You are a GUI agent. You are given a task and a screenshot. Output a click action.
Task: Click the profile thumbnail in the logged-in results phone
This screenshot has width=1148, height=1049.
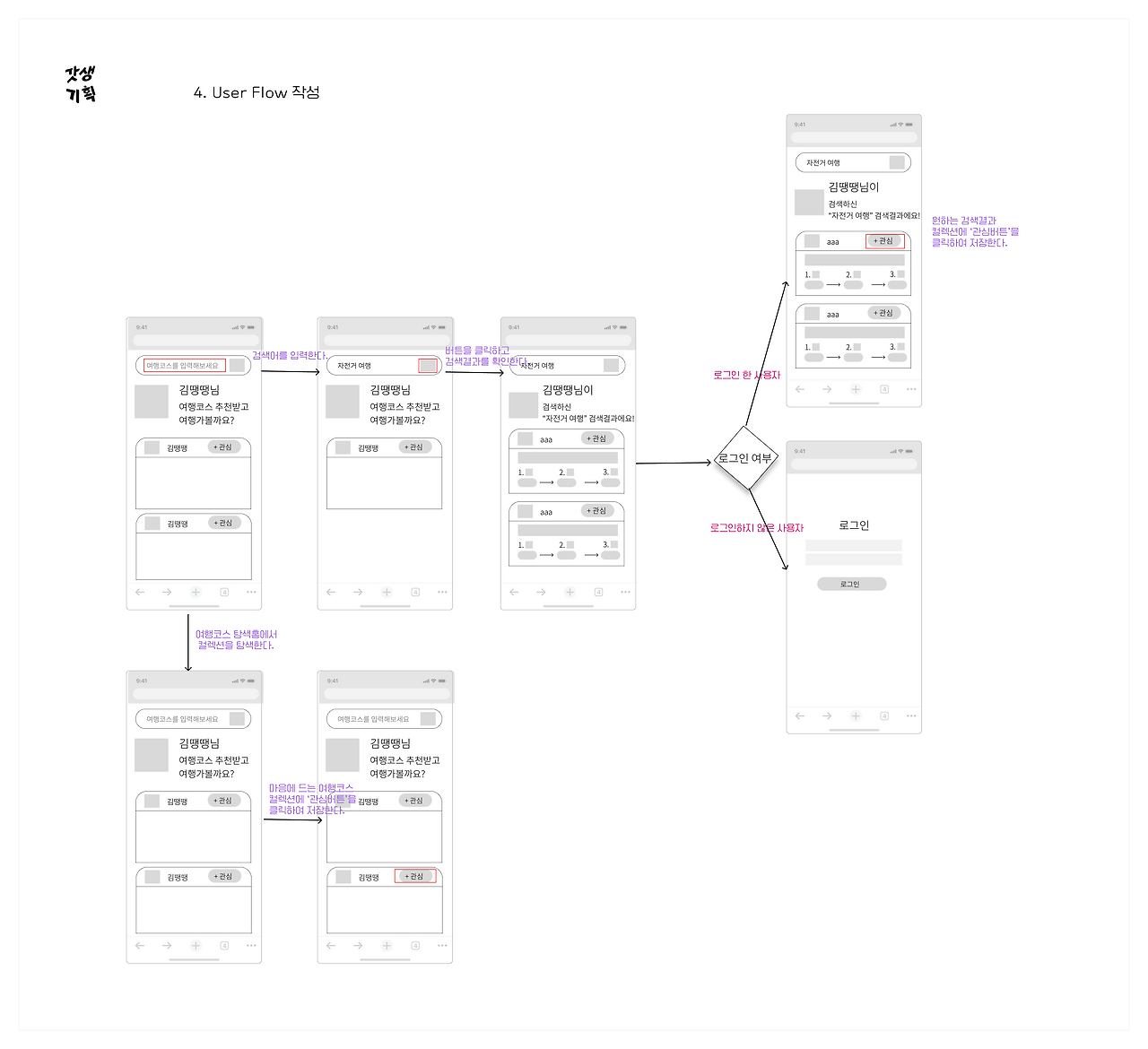click(809, 202)
